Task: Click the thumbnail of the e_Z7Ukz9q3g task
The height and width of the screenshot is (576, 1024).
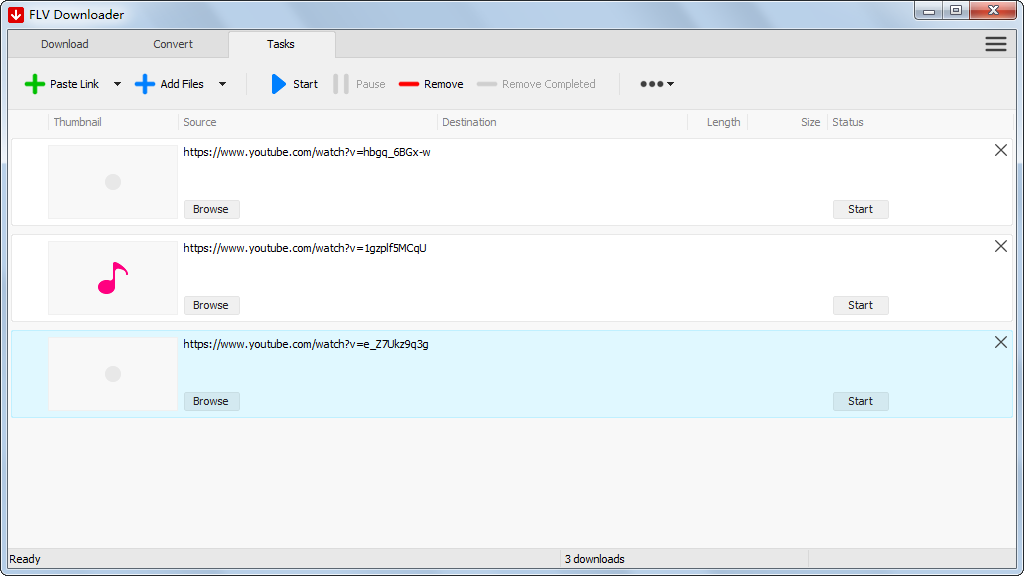Action: (113, 374)
